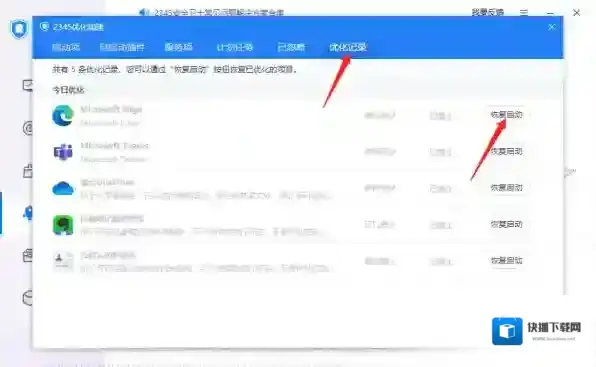Click the 2345 shield logo in main window
This screenshot has width=596, height=367.
click(x=19, y=29)
